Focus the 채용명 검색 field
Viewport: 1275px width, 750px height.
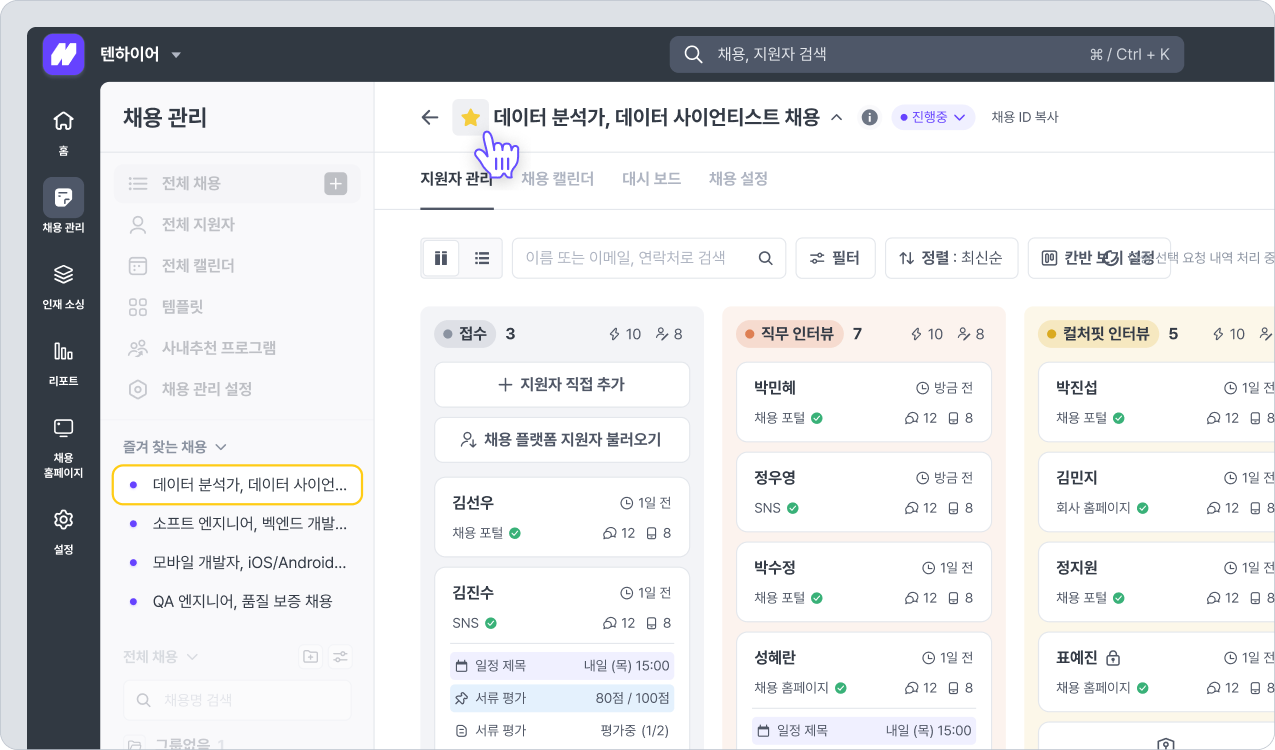point(237,700)
